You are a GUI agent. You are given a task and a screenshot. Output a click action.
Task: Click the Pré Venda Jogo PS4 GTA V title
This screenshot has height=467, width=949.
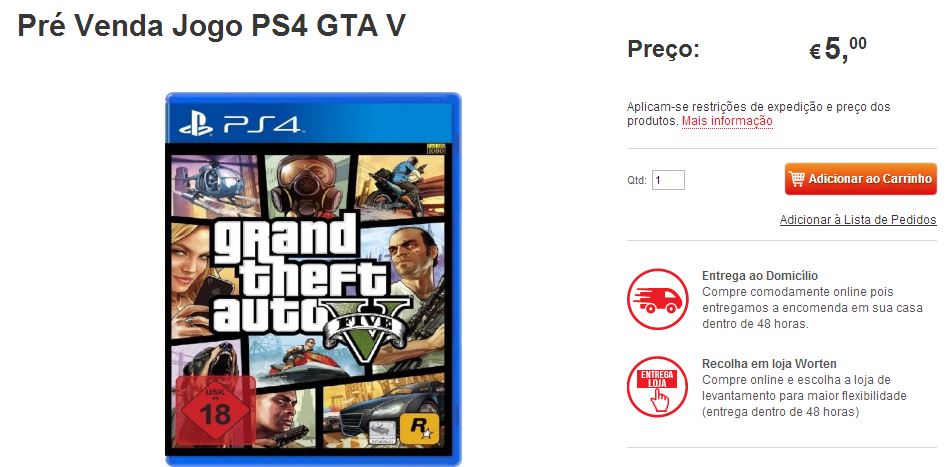(x=212, y=25)
